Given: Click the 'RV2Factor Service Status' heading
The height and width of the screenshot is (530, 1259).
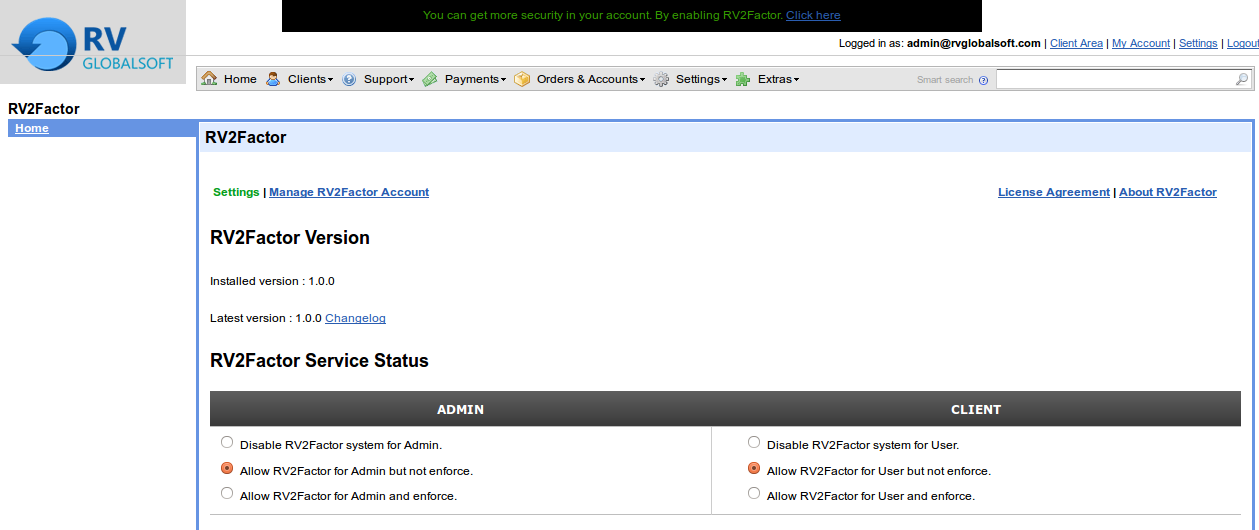Looking at the screenshot, I should [319, 361].
